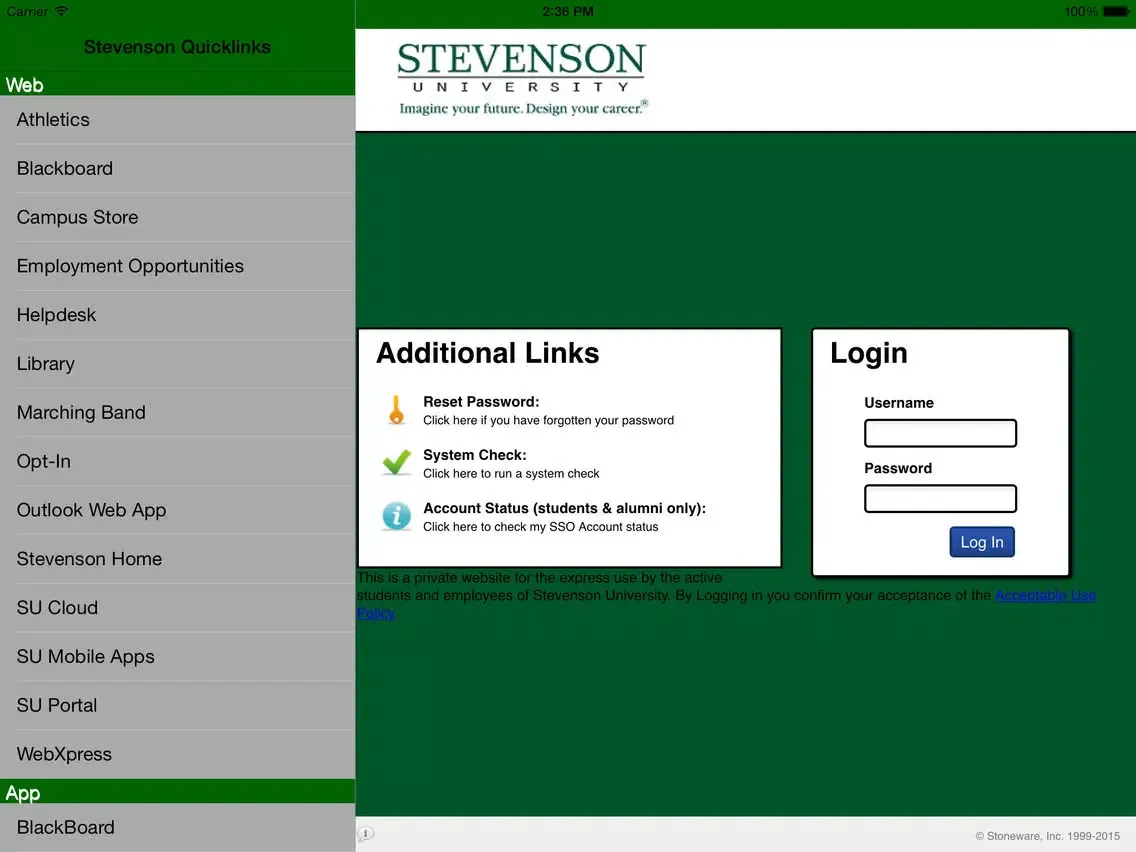Open SU Cloud quicklink
1136x852 pixels.
178,608
